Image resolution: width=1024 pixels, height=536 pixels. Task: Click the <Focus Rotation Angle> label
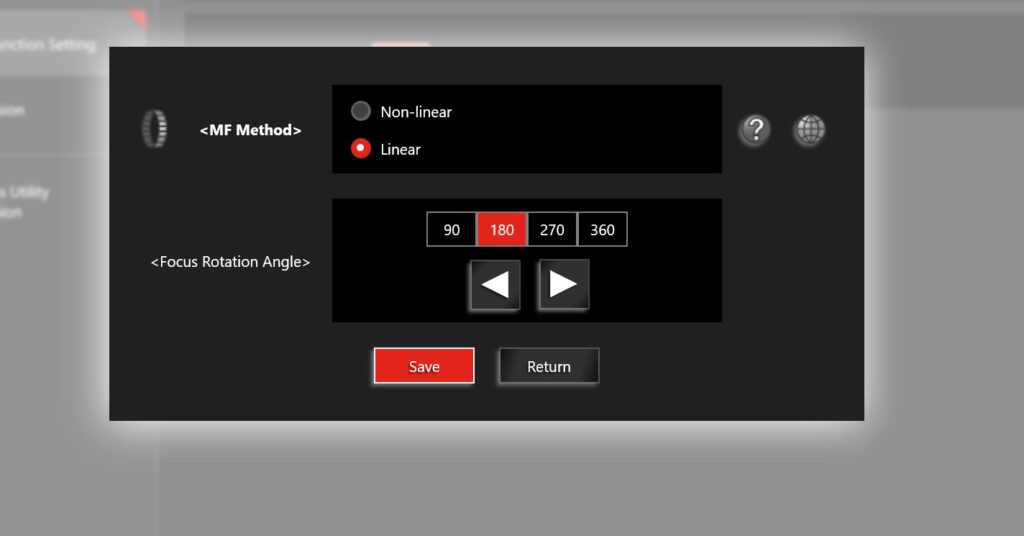(230, 262)
